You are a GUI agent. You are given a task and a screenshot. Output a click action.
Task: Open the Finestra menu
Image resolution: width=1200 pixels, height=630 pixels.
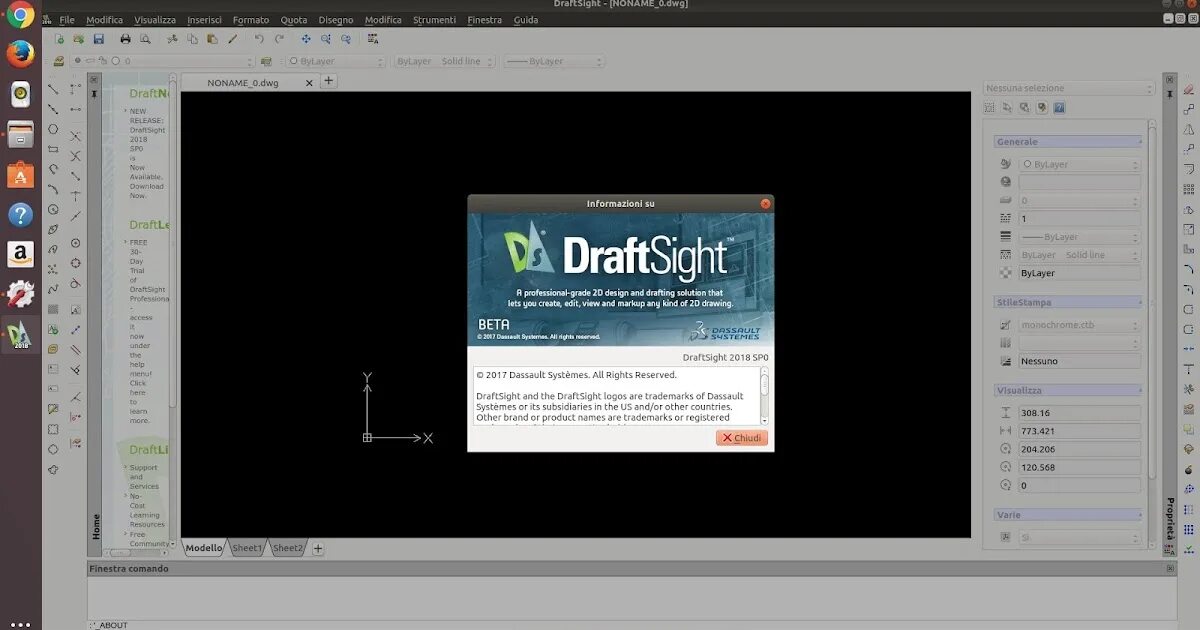click(x=484, y=20)
